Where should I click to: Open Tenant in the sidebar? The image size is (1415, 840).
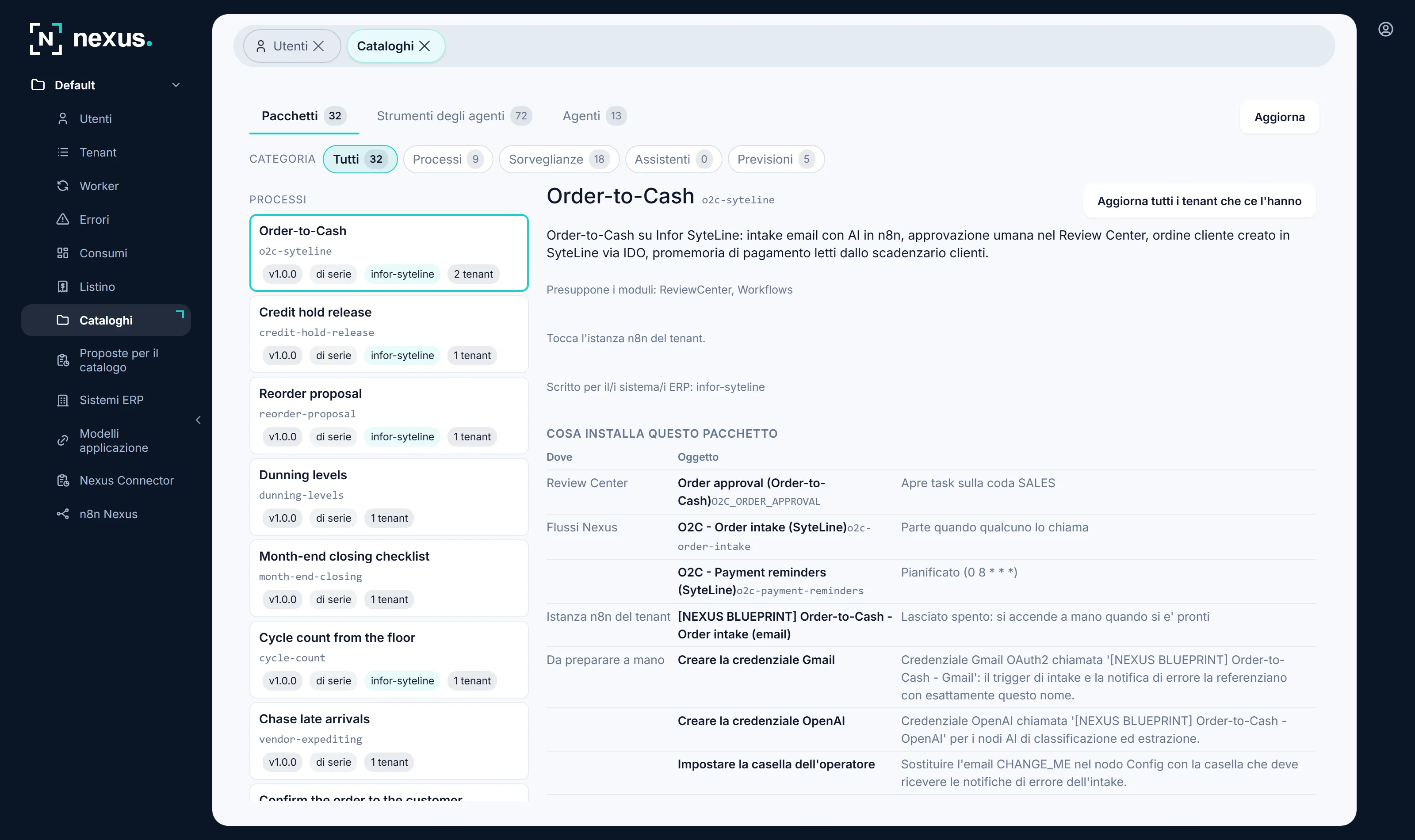click(x=107, y=152)
